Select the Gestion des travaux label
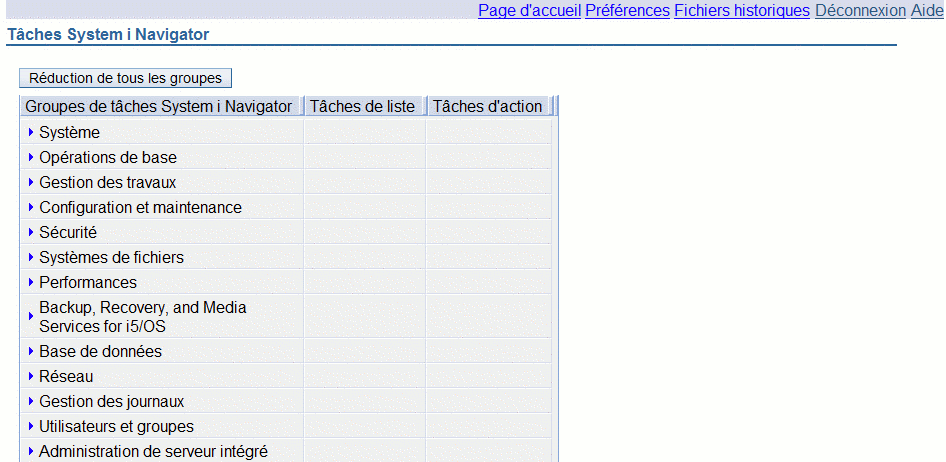Screen dimensions: 946x462 [x=107, y=182]
